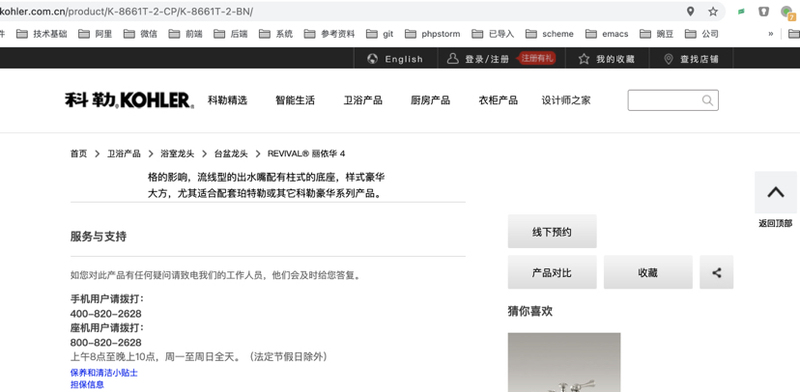Image resolution: width=800 pixels, height=392 pixels.
Task: Go to 首页 in breadcrumb
Action: point(79,154)
